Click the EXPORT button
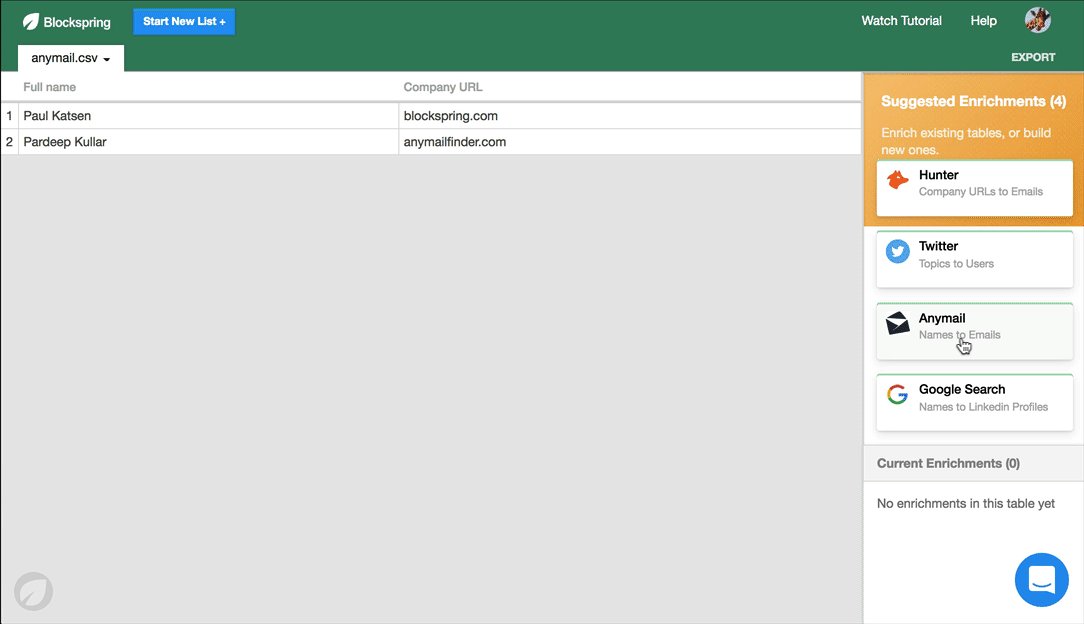 pyautogui.click(x=1033, y=57)
